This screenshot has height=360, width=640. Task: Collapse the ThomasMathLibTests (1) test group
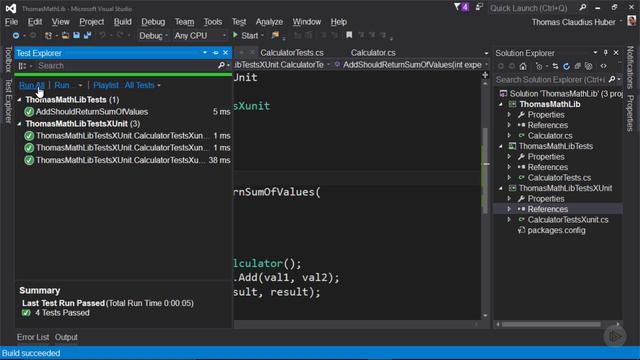pos(19,100)
